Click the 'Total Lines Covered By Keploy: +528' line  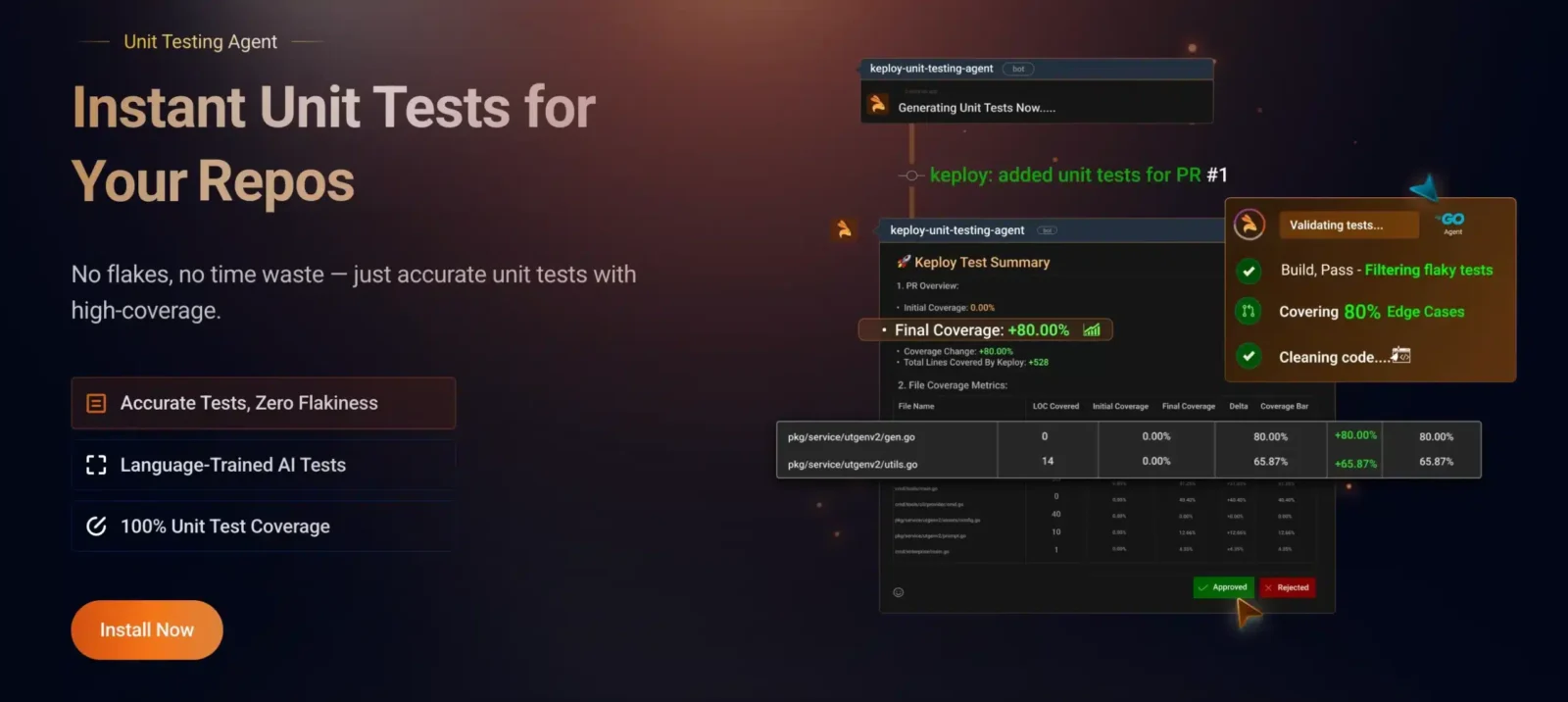point(975,363)
